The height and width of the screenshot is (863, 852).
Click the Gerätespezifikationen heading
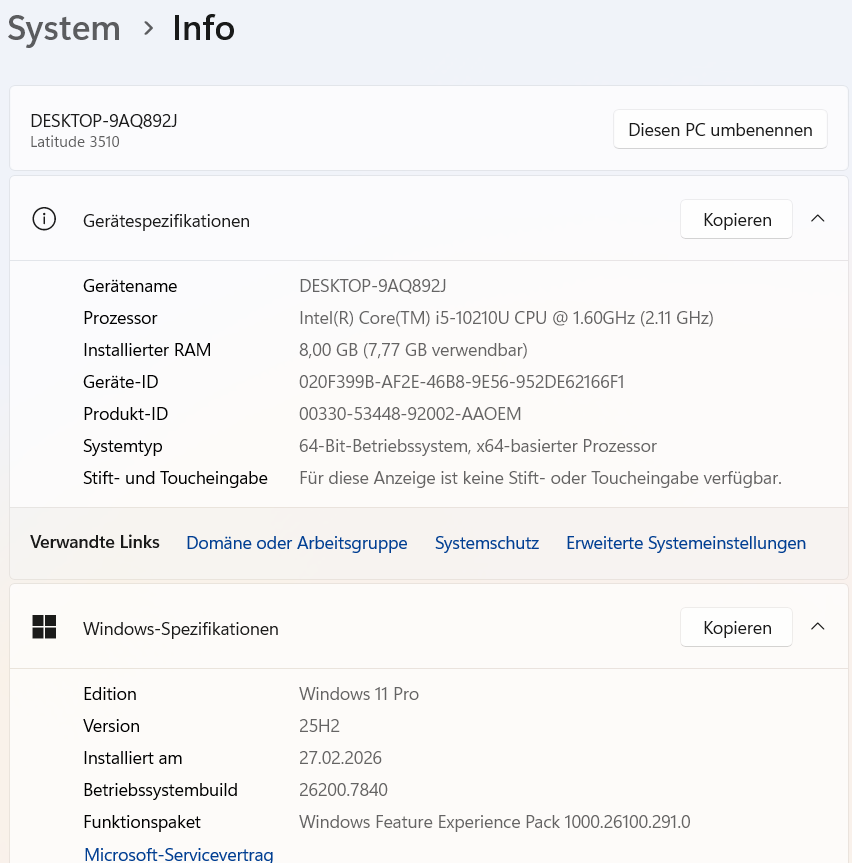coord(166,221)
